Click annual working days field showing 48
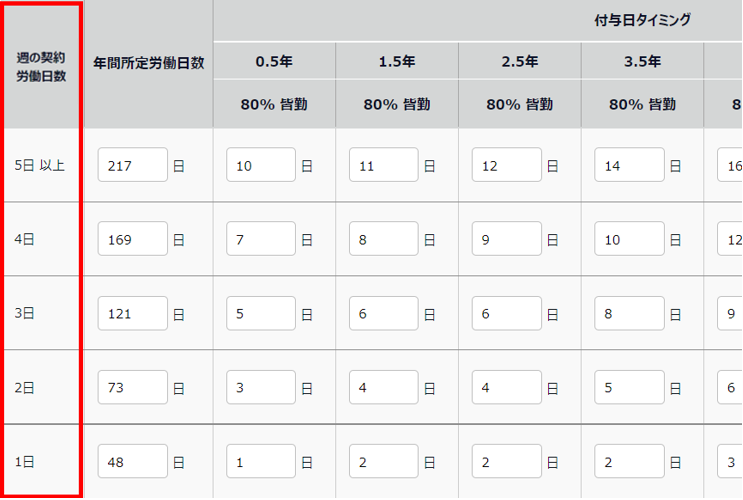 pos(133,462)
